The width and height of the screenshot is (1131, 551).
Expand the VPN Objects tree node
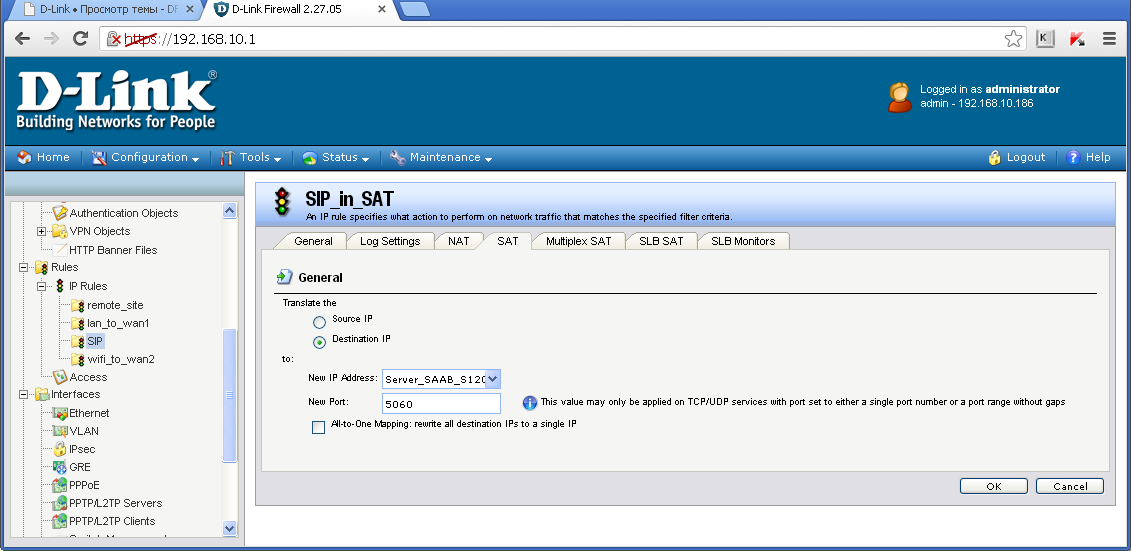pos(41,232)
